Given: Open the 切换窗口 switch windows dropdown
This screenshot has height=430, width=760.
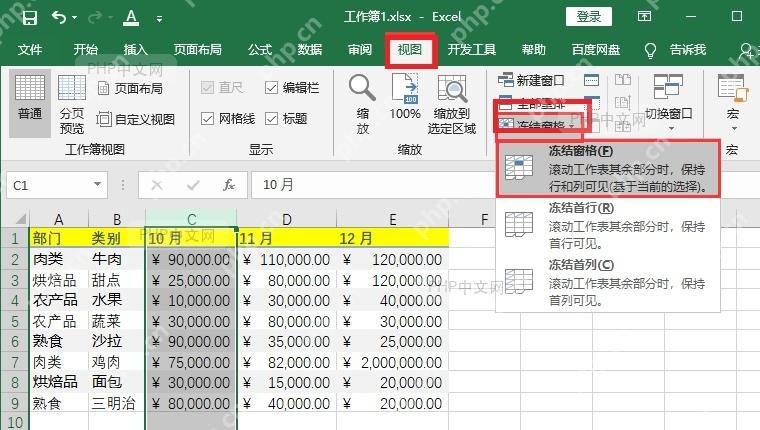Looking at the screenshot, I should [x=668, y=103].
